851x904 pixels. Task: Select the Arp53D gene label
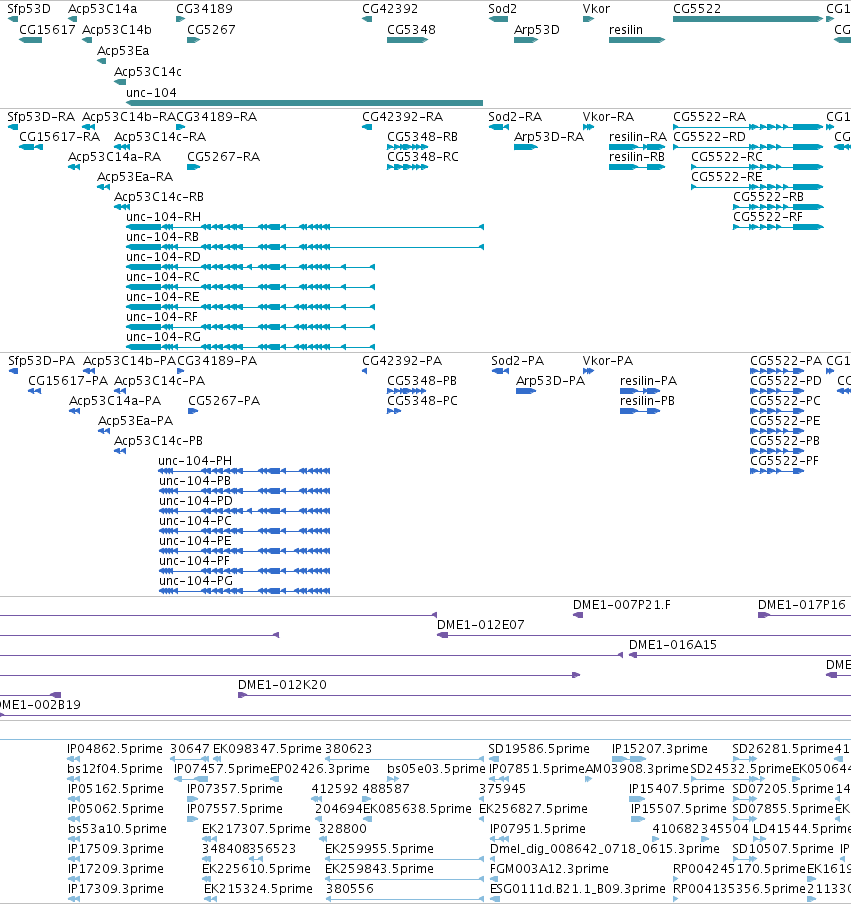point(536,29)
